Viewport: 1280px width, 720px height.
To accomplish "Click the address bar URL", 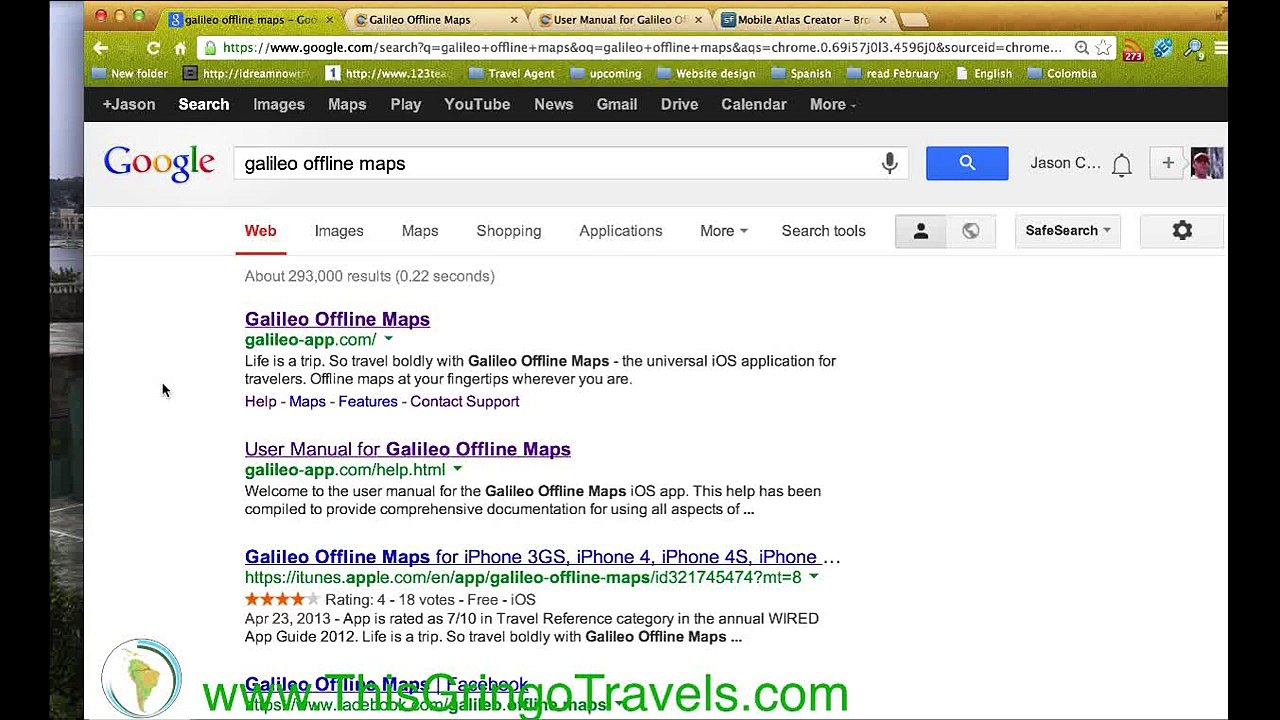I will pos(642,48).
